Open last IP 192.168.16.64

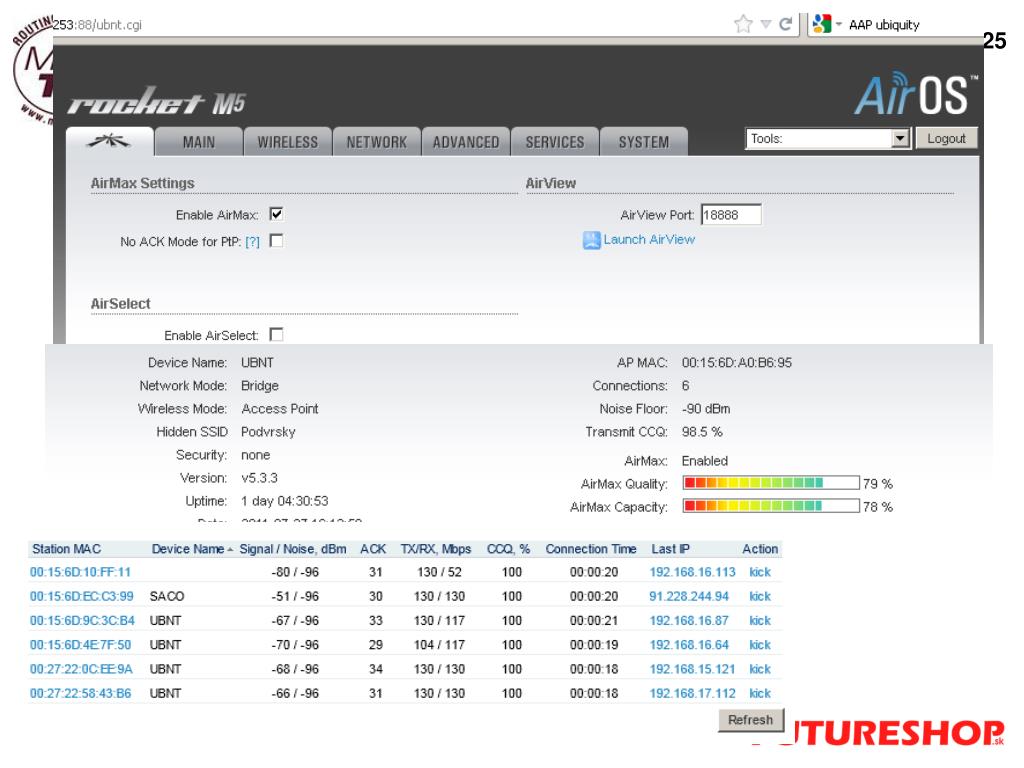coord(689,645)
